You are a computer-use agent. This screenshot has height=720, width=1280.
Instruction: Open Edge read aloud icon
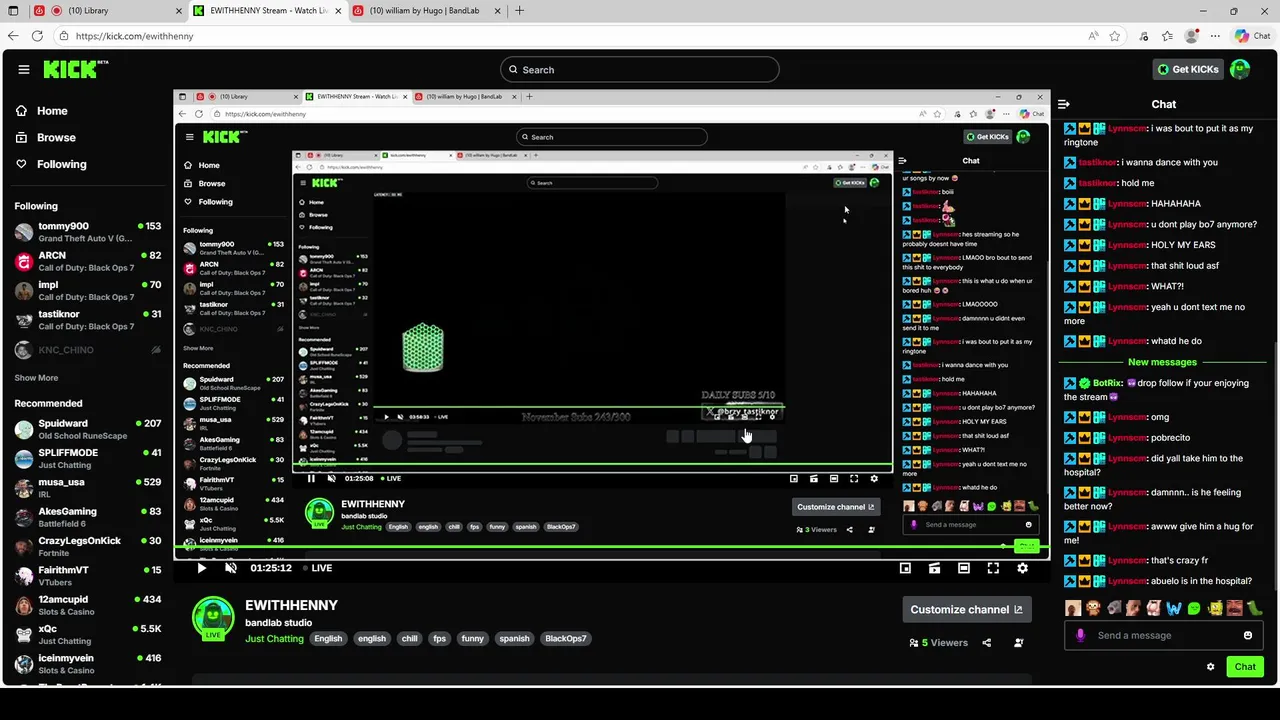pos(1093,36)
